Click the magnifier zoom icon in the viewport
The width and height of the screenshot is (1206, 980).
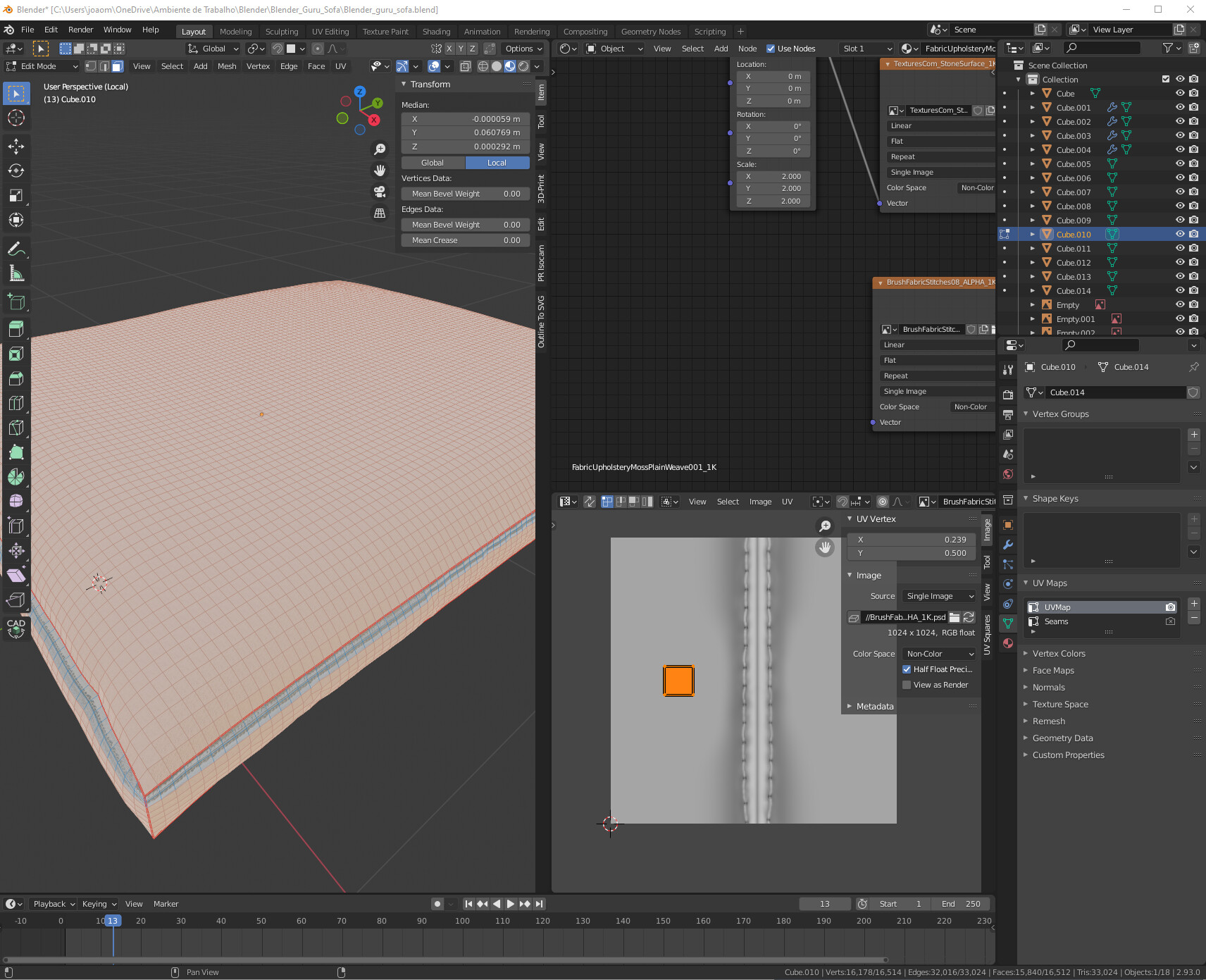pyautogui.click(x=380, y=149)
